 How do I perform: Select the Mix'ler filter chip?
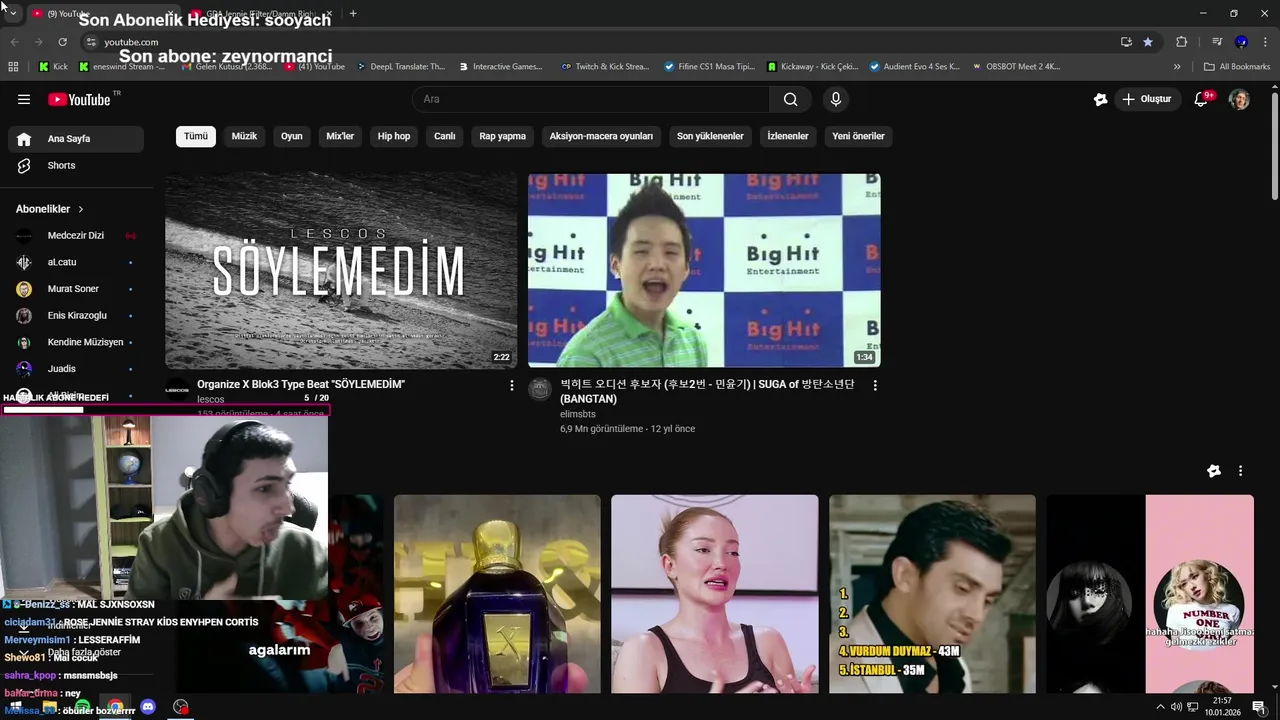(x=340, y=136)
